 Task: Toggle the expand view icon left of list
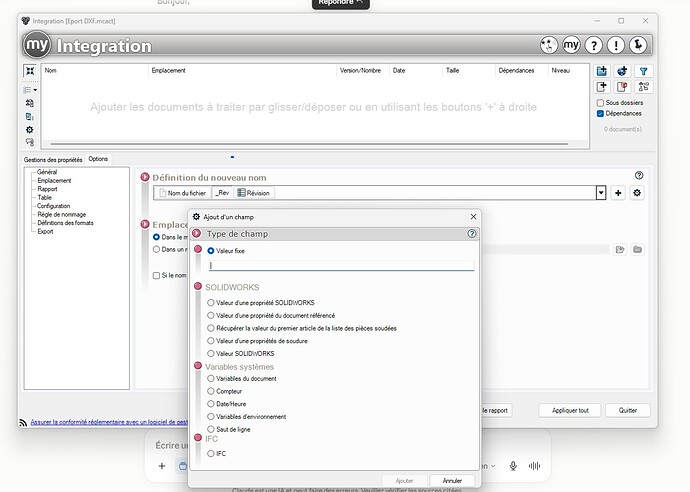(x=30, y=71)
